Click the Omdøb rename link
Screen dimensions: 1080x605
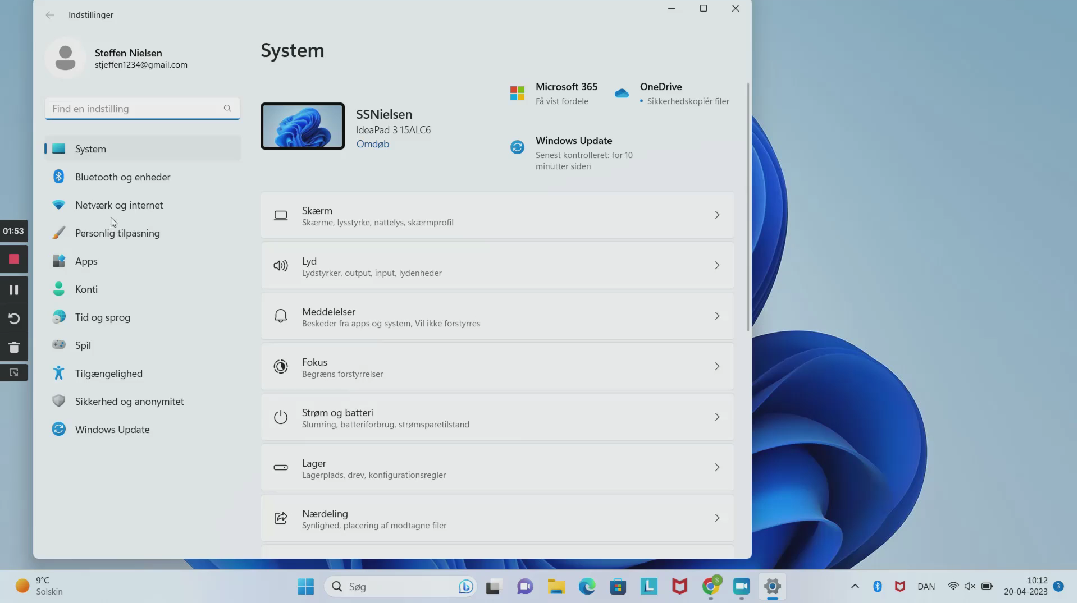[x=372, y=144]
